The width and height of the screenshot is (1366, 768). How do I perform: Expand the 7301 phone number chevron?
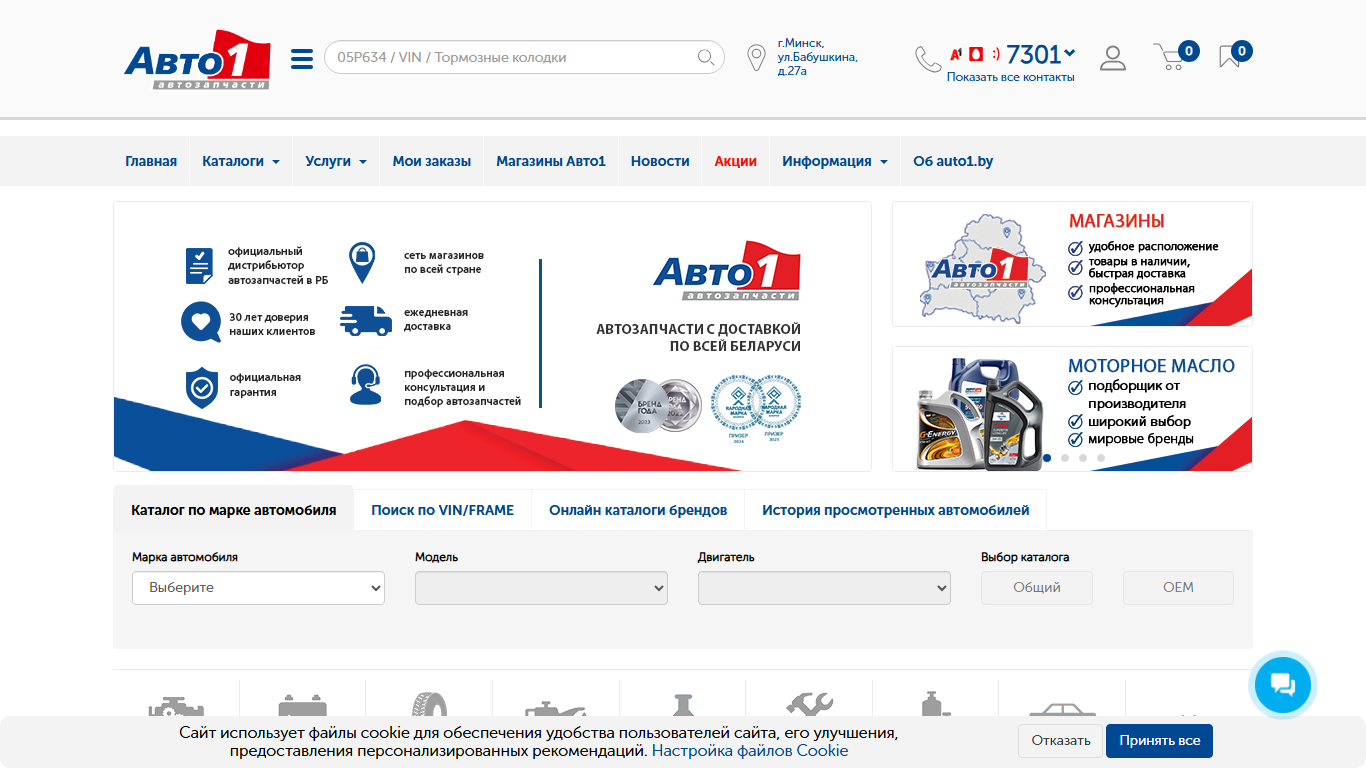coord(1070,53)
